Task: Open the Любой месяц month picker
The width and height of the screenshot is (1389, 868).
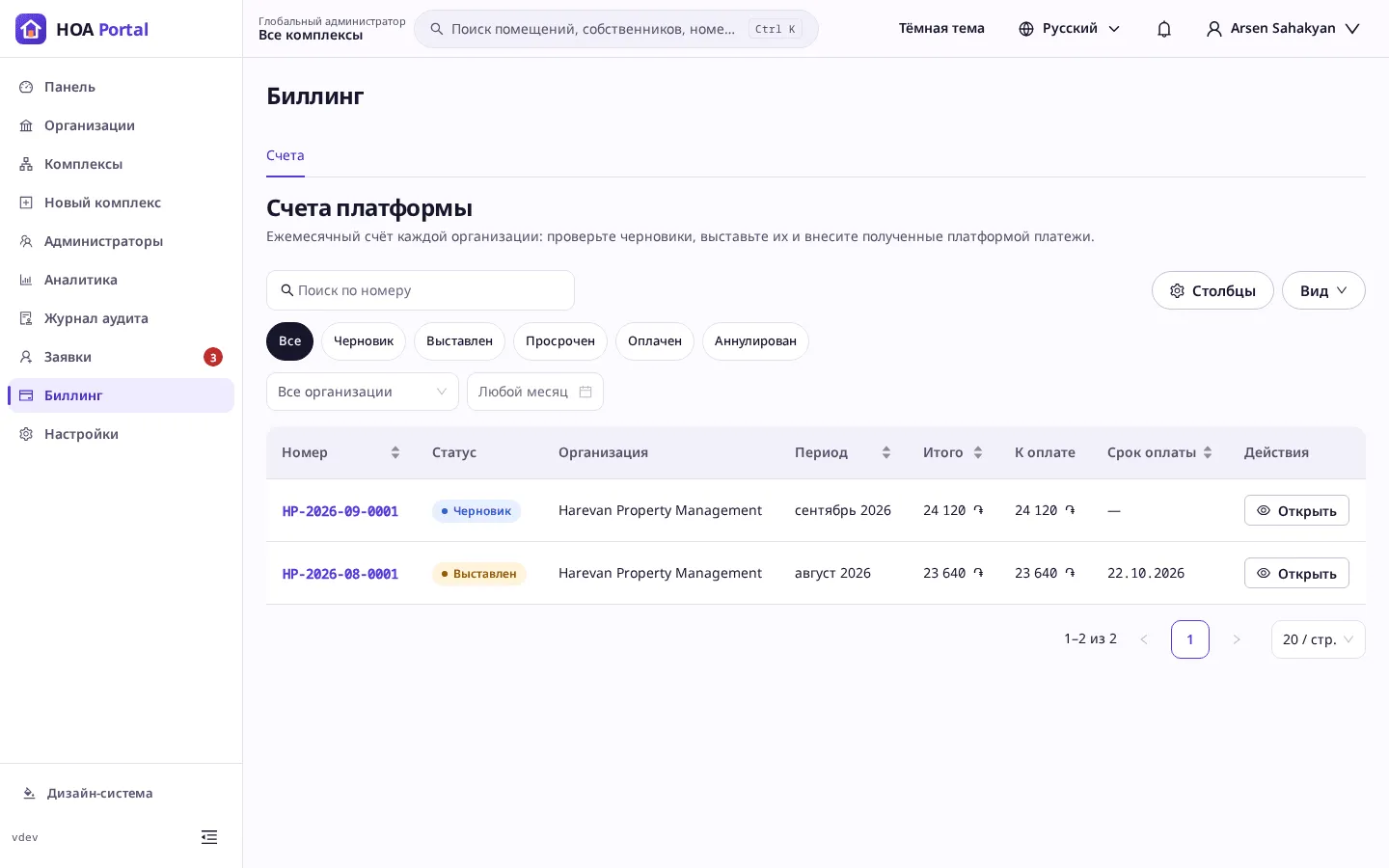Action: pos(535,392)
